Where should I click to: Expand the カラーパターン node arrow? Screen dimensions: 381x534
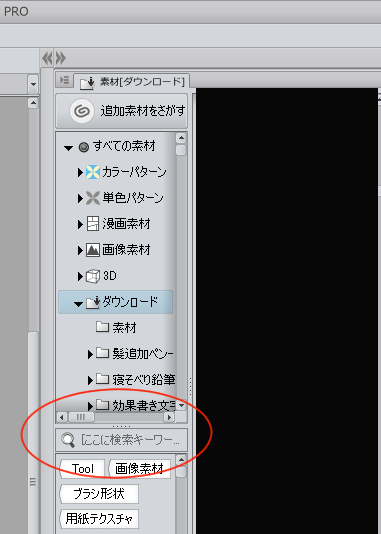pyautogui.click(x=80, y=172)
